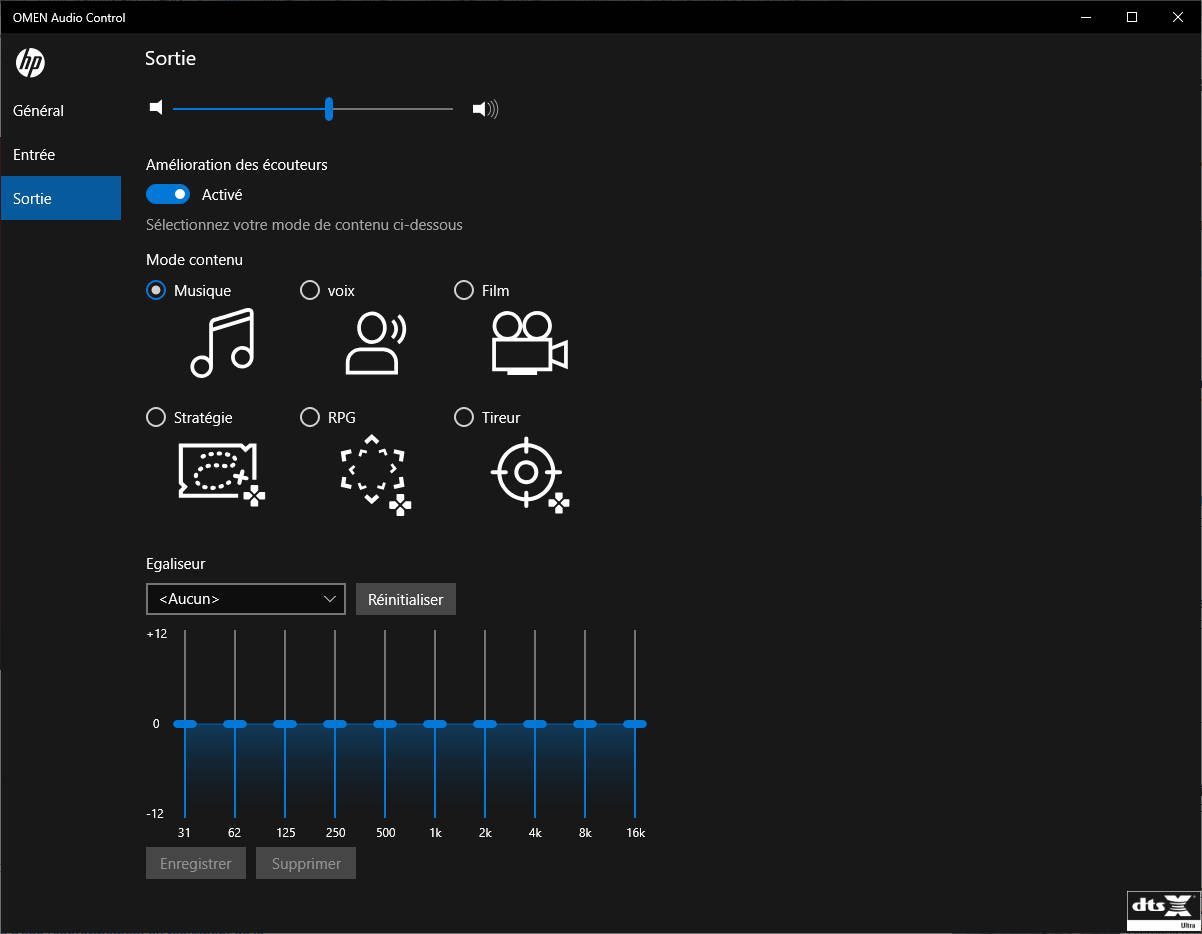
Task: Select the Stratégie radio button
Action: click(x=156, y=417)
